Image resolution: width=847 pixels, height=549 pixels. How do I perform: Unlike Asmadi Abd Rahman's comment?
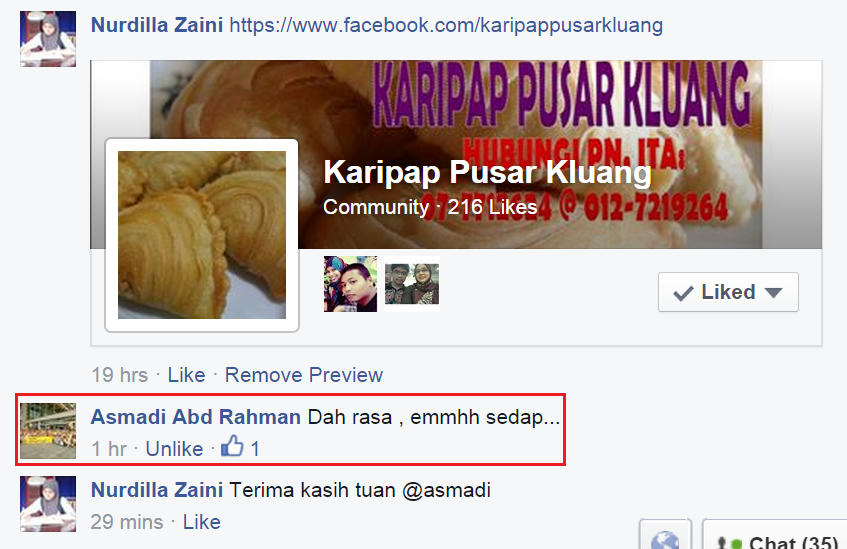coord(174,448)
